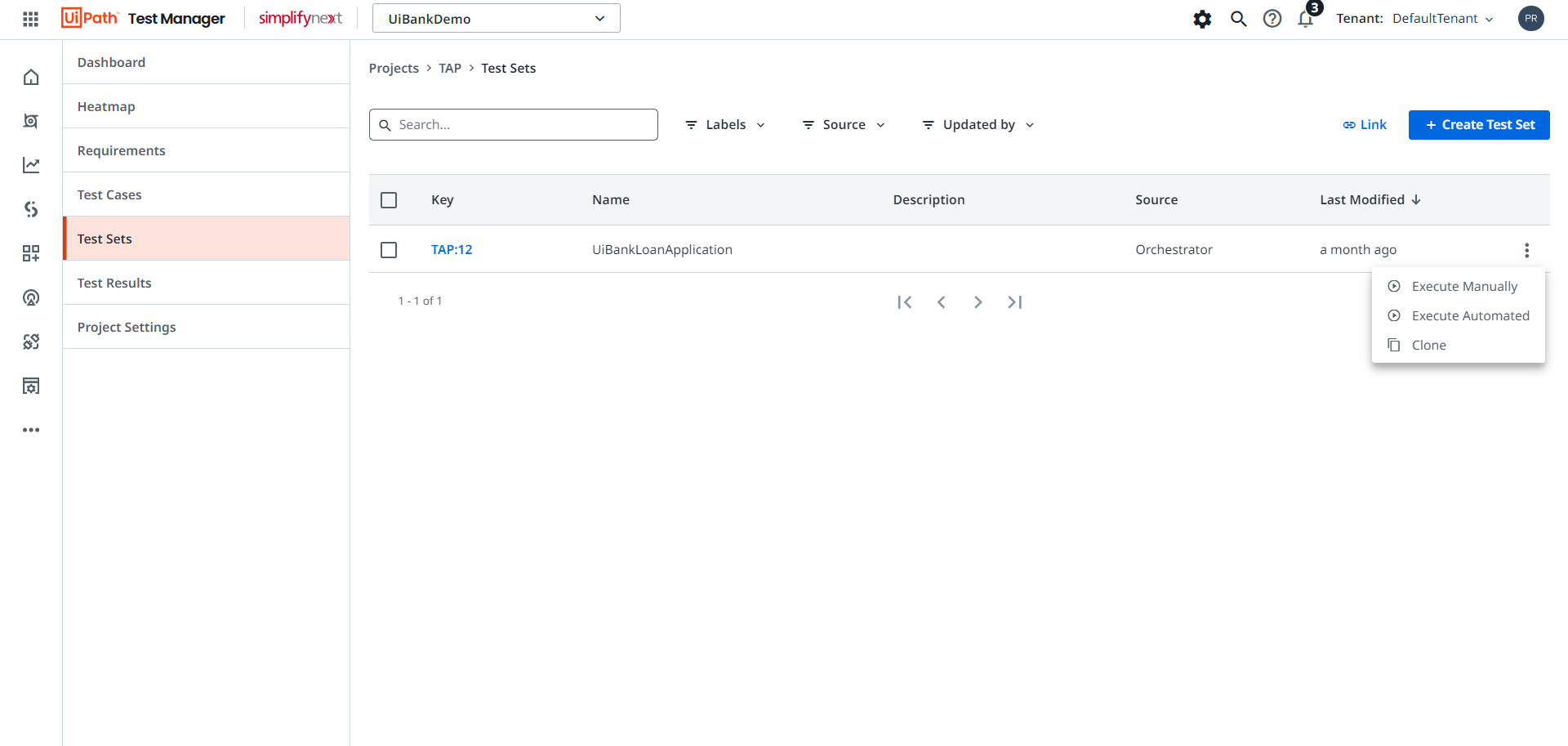Open the three-dot menu for TAP:12 row
The image size is (1568, 746).
pos(1526,250)
